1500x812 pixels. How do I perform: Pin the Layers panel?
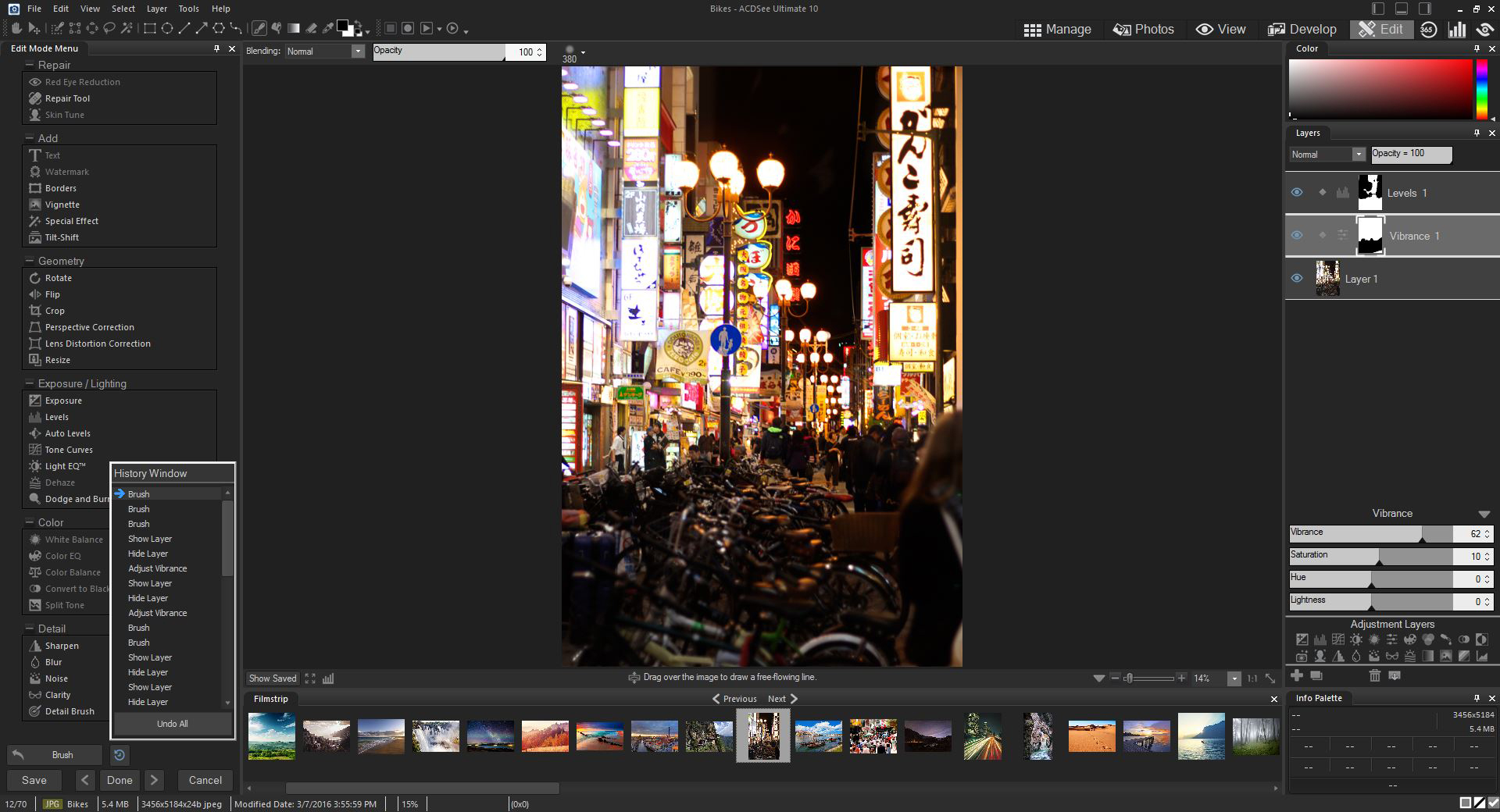1477,133
